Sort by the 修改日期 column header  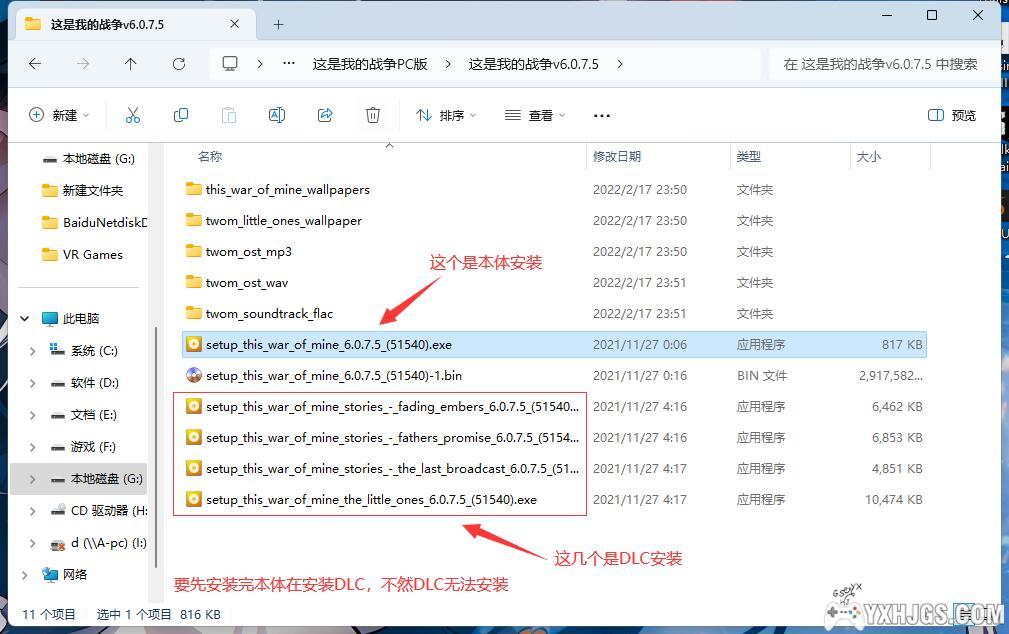tap(617, 157)
